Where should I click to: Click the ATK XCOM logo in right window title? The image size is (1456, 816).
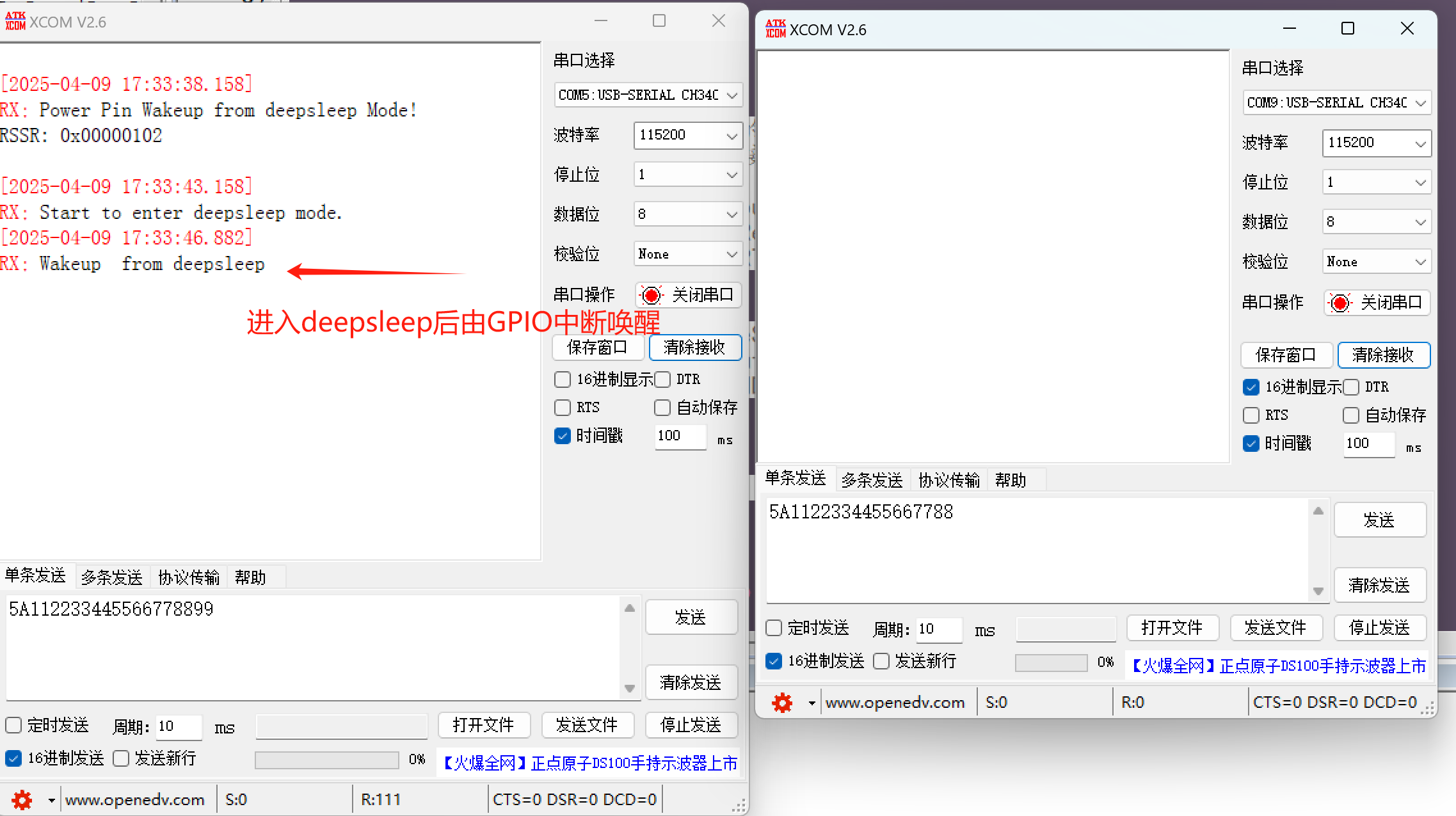coord(776,29)
